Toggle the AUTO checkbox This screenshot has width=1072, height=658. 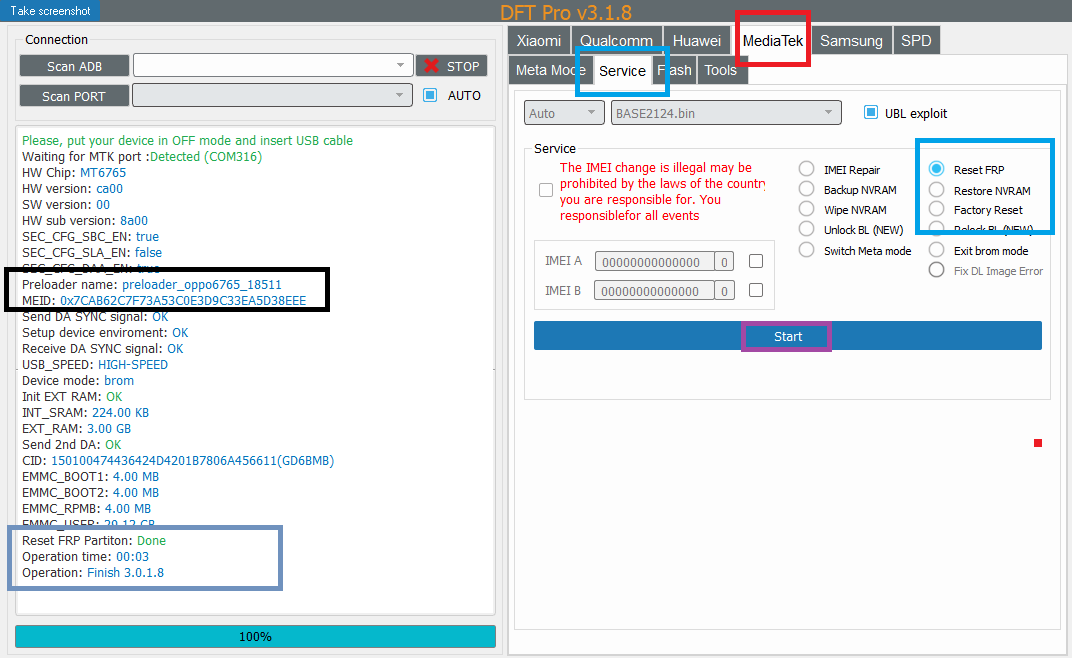tap(430, 95)
